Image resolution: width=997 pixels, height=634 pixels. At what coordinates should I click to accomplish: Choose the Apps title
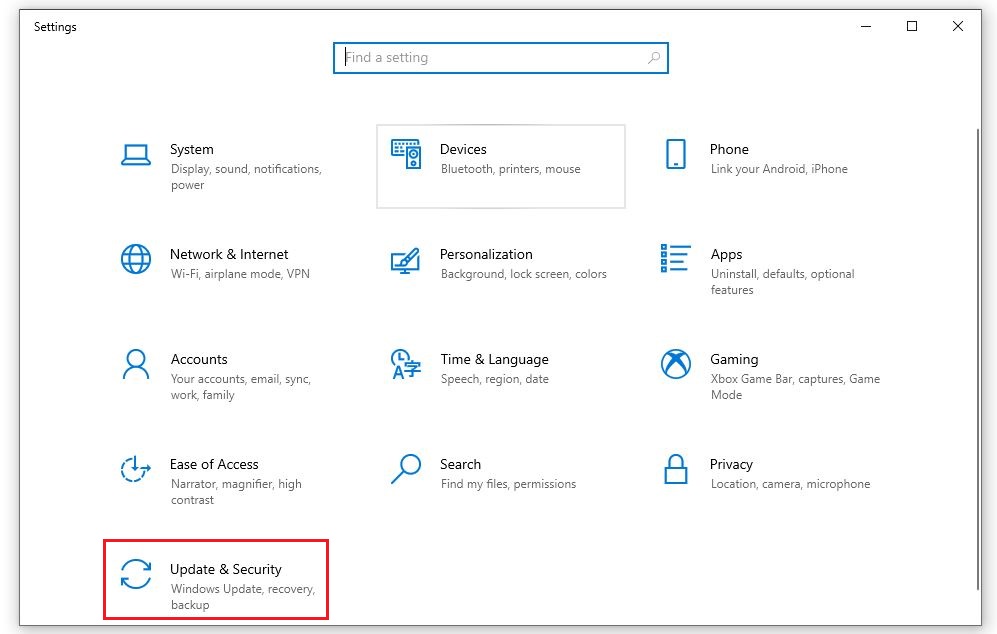click(x=726, y=254)
